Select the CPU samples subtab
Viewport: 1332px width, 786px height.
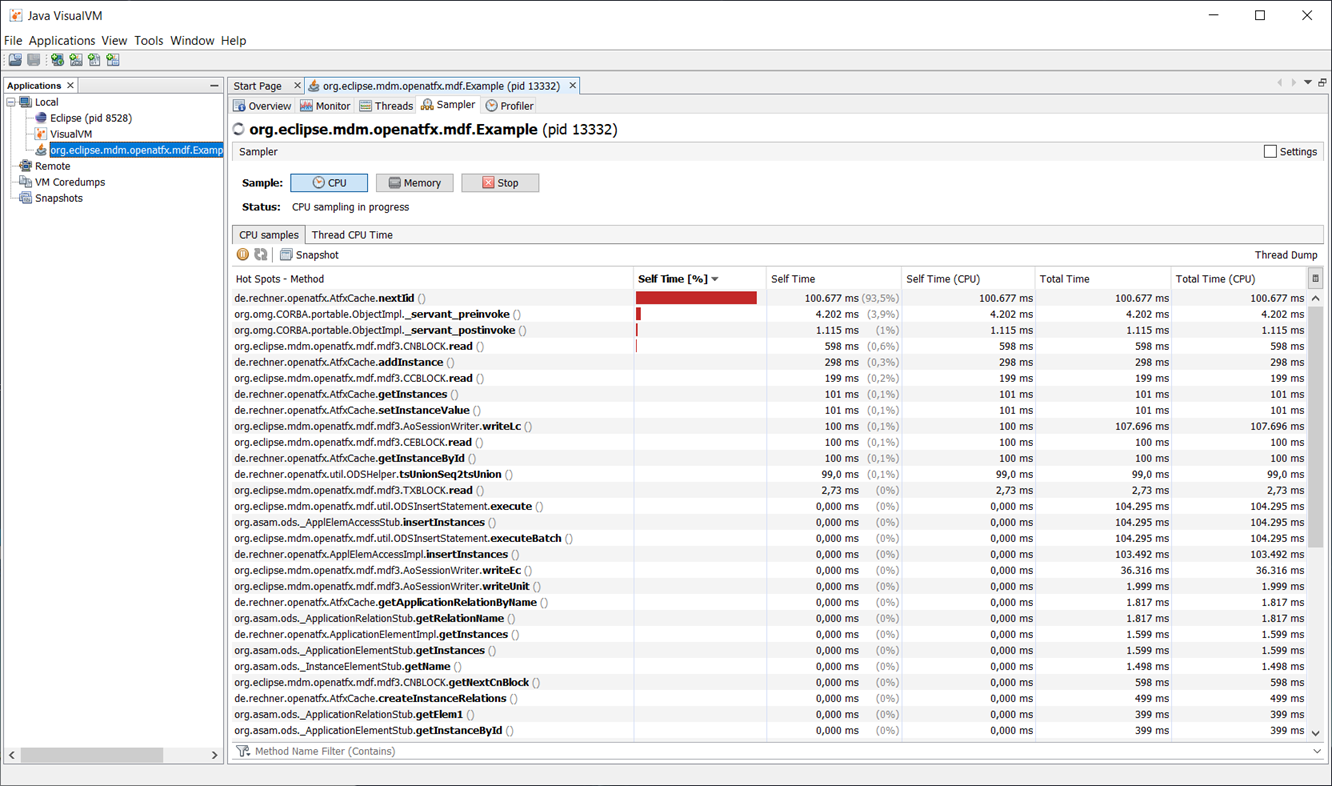(x=268, y=235)
